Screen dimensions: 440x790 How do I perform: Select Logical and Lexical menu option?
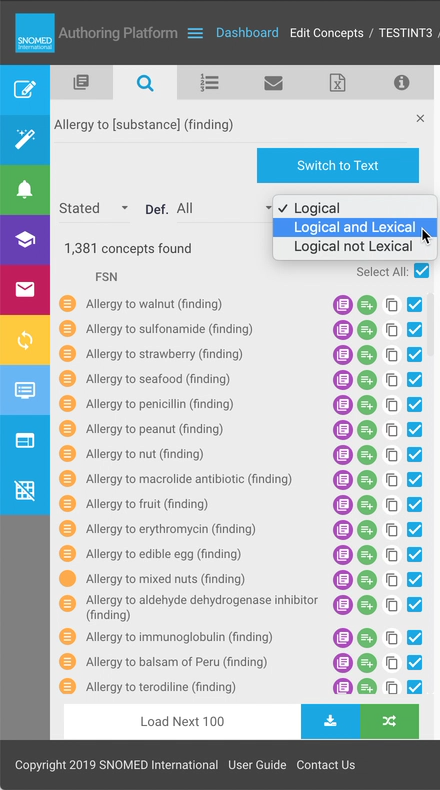[x=354, y=227]
